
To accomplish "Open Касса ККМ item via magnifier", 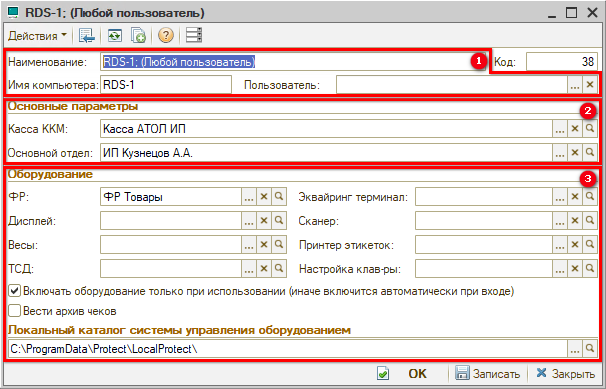I will tap(590, 129).
